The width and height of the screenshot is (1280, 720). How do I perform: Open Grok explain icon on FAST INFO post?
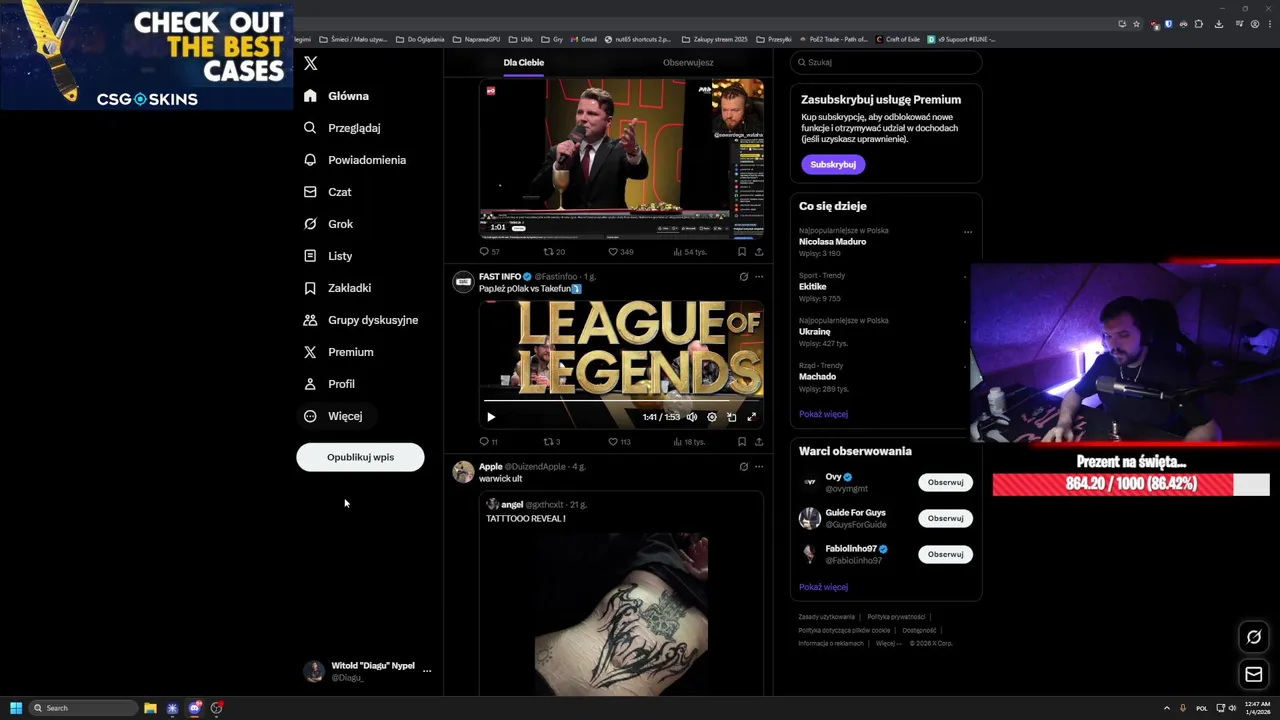click(743, 277)
